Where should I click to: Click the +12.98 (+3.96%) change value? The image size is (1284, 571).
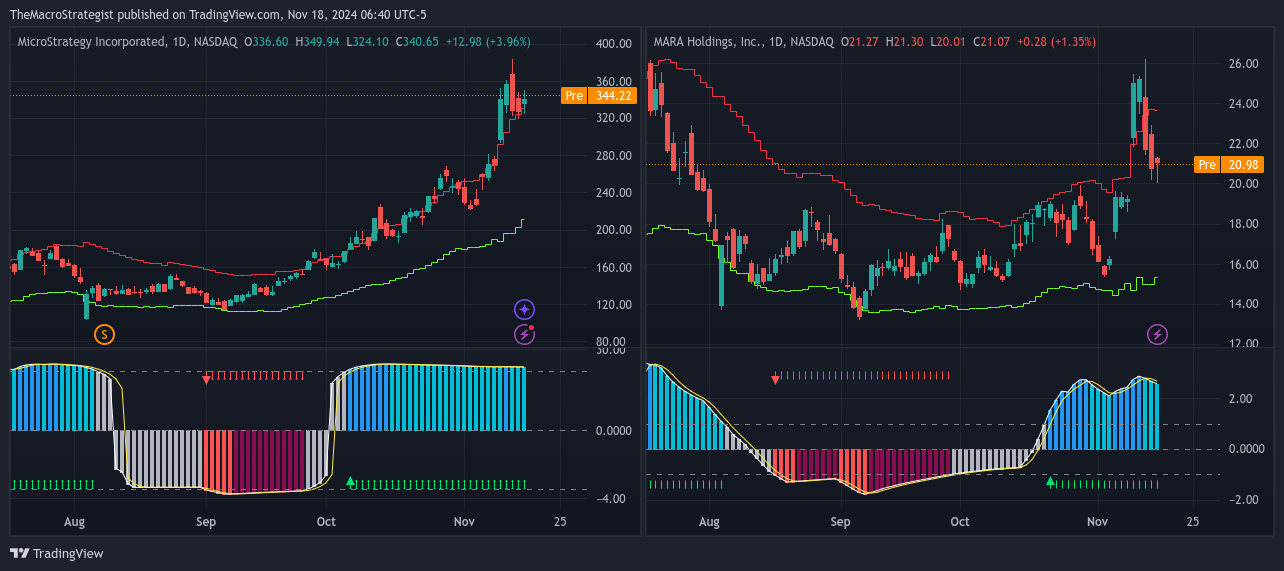click(488, 42)
